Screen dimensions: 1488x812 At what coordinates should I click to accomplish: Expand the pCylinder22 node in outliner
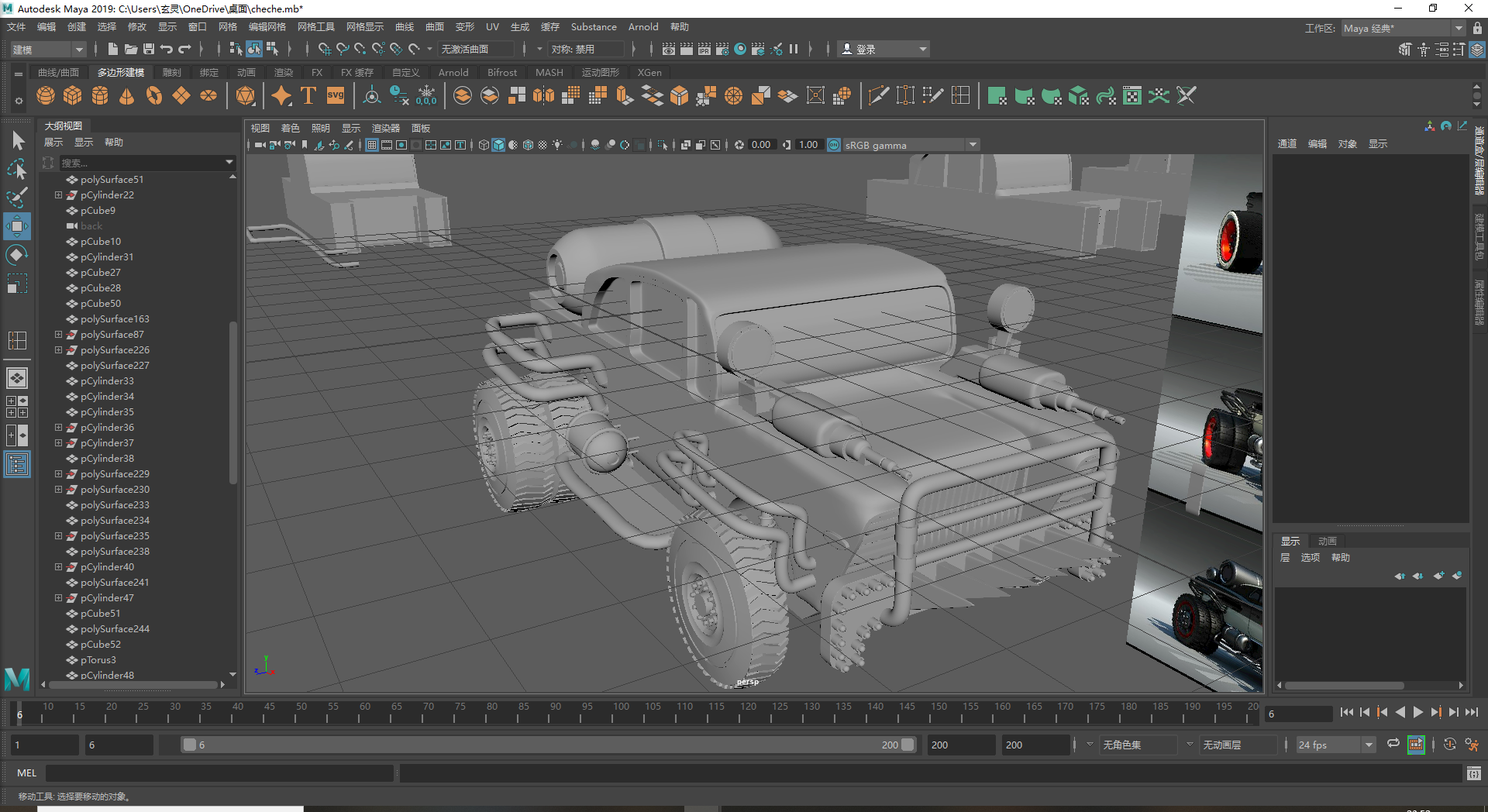pyautogui.click(x=58, y=194)
